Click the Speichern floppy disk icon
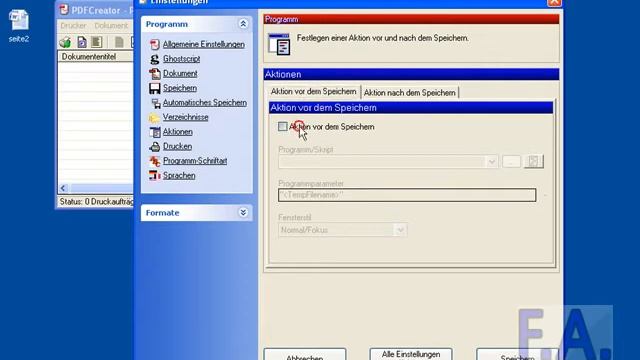Viewport: 640px width, 360px height. (154, 88)
